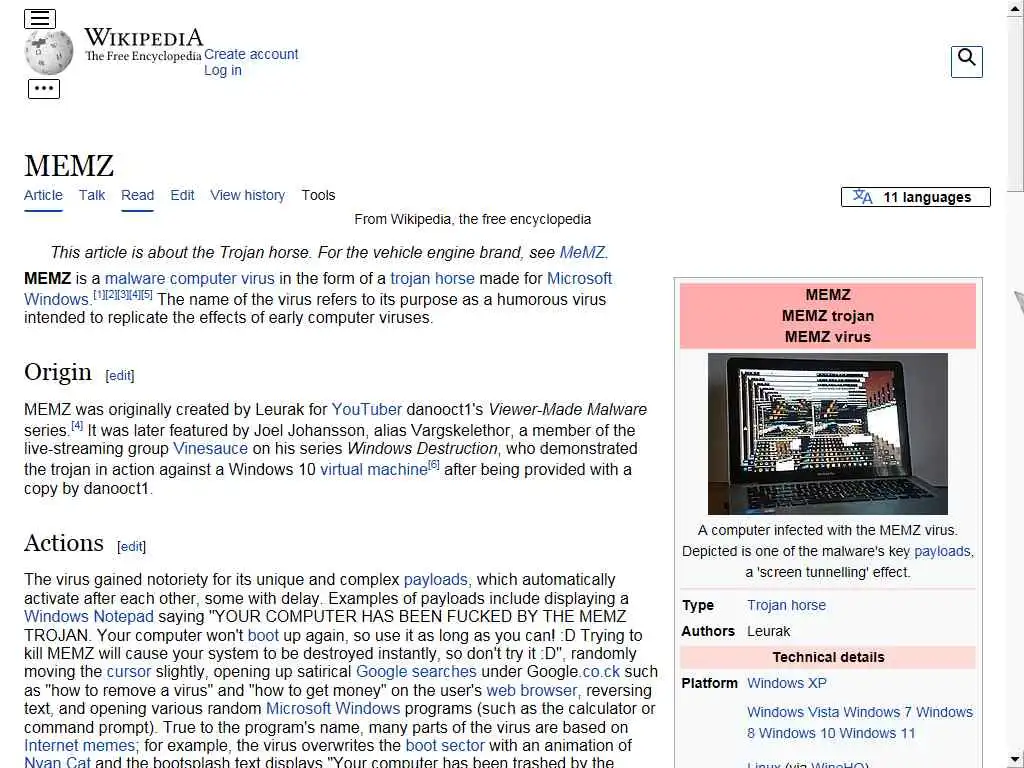Open the Windows 11 infobox link

pos(877,733)
